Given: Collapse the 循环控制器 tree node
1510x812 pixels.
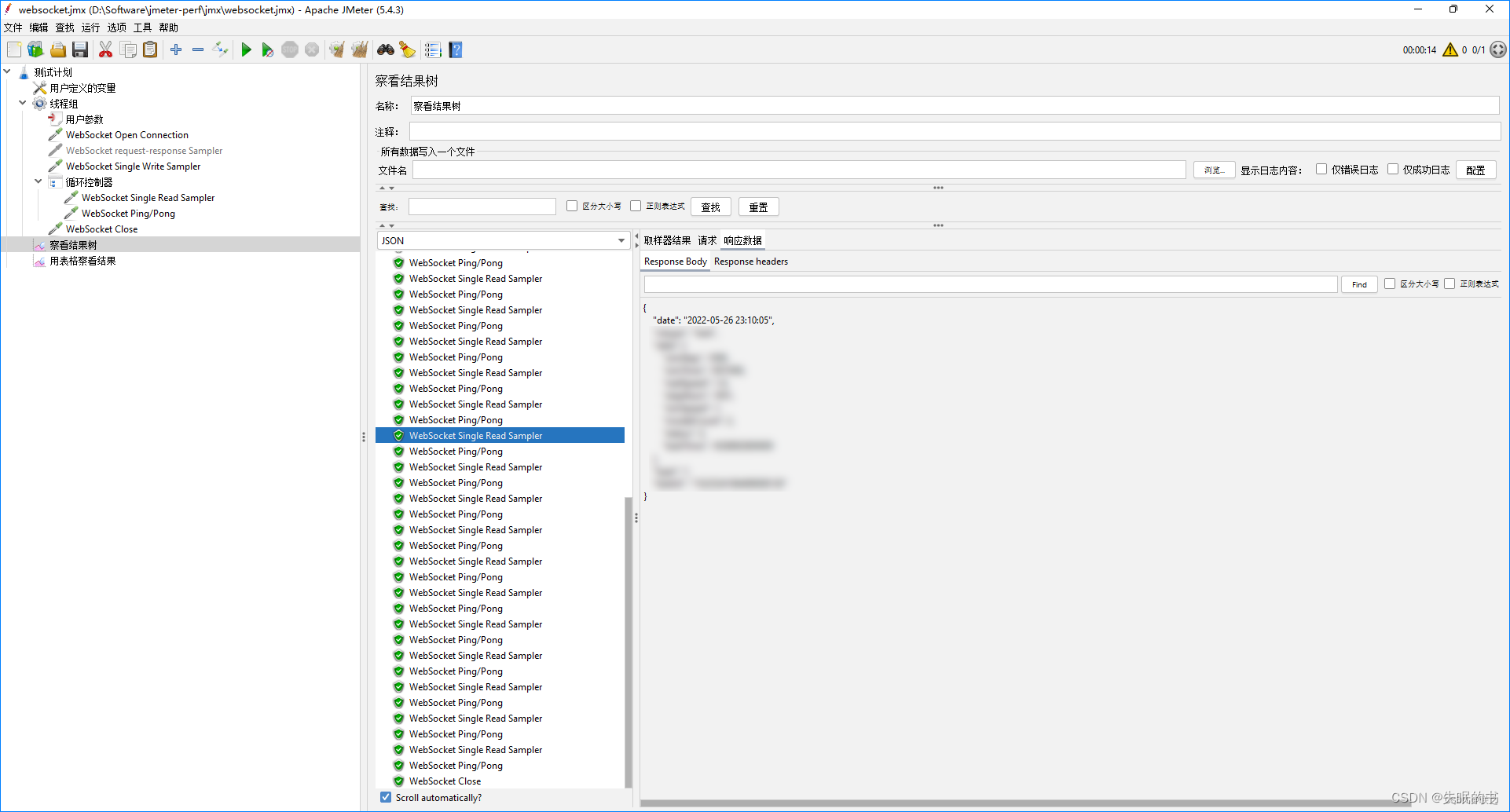Looking at the screenshot, I should click(x=38, y=181).
